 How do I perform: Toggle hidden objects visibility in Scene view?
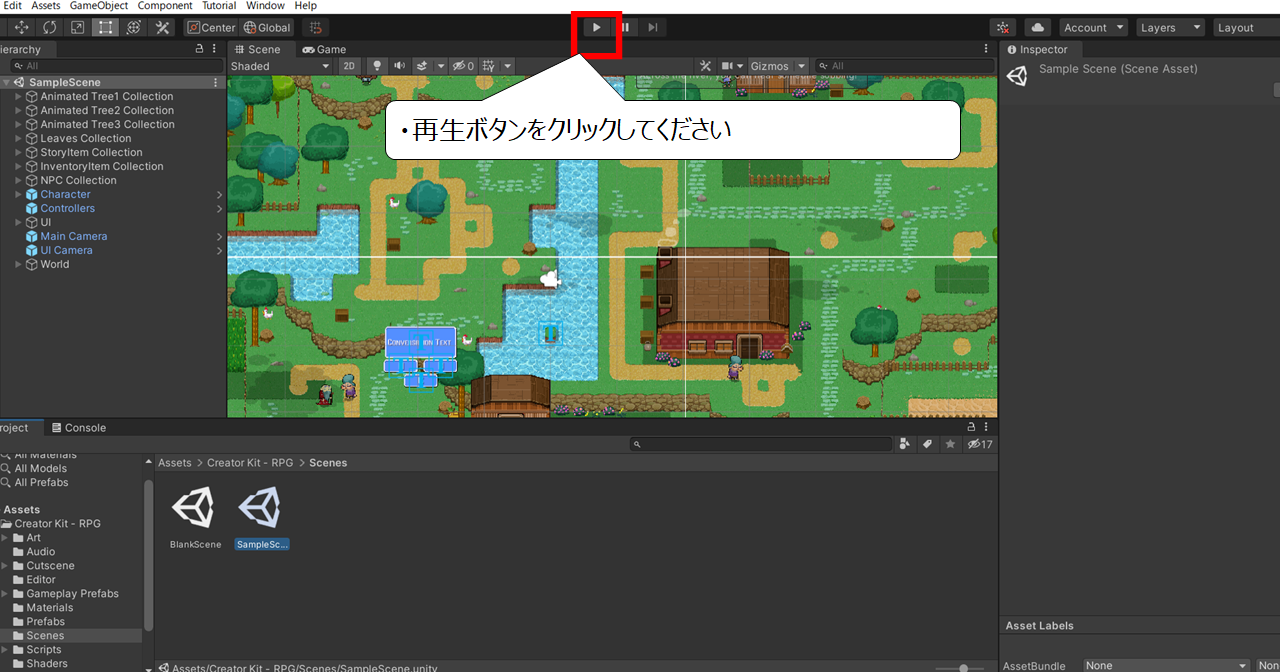(463, 66)
